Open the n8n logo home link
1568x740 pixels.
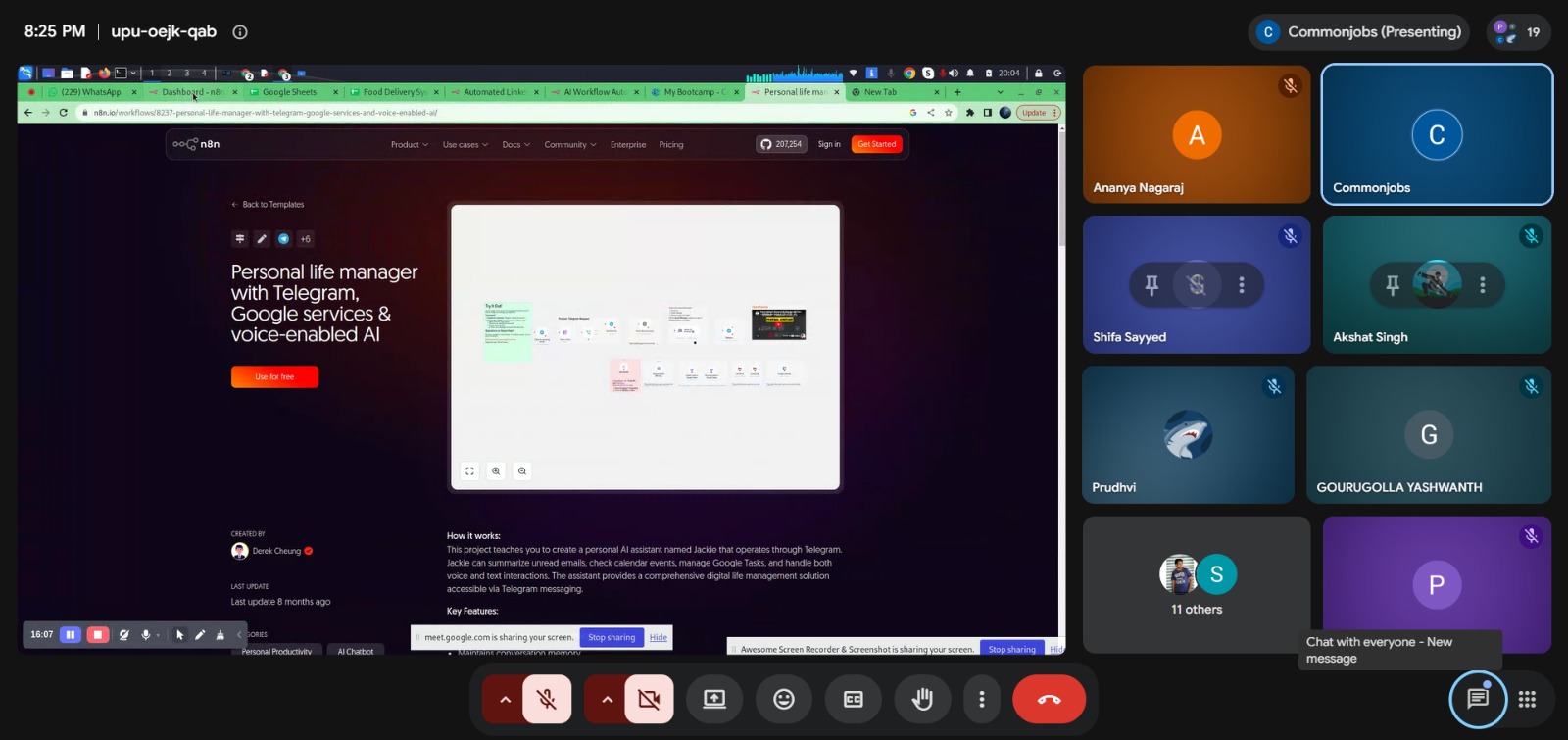(196, 144)
